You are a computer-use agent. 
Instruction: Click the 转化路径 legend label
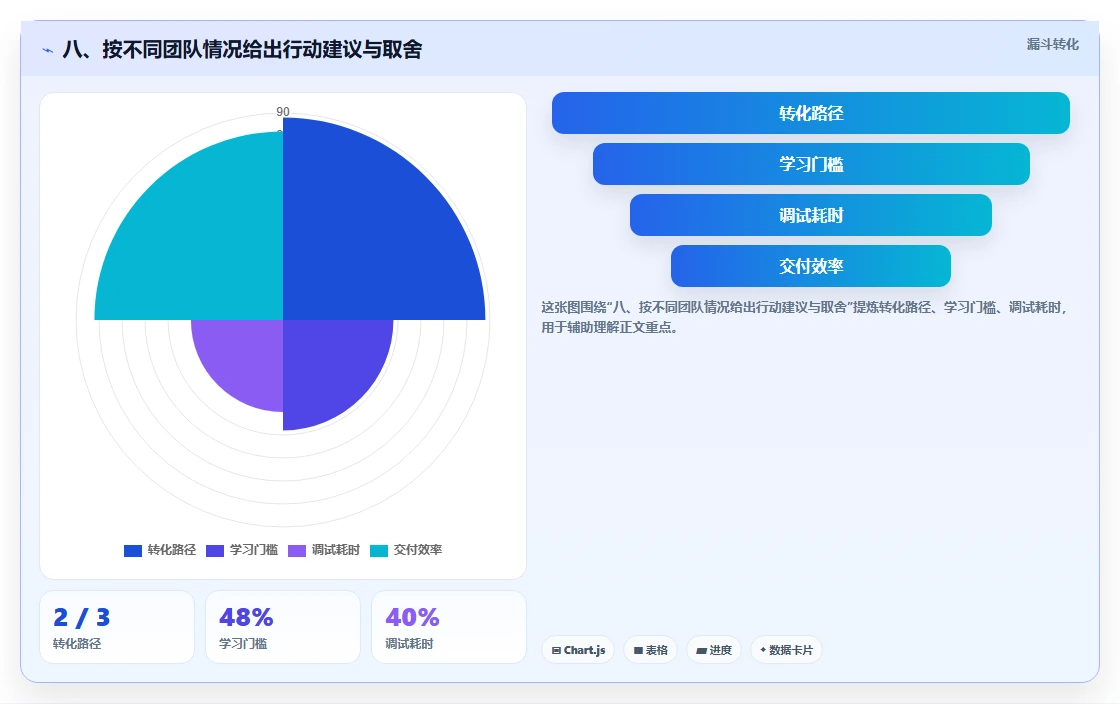pyautogui.click(x=171, y=550)
